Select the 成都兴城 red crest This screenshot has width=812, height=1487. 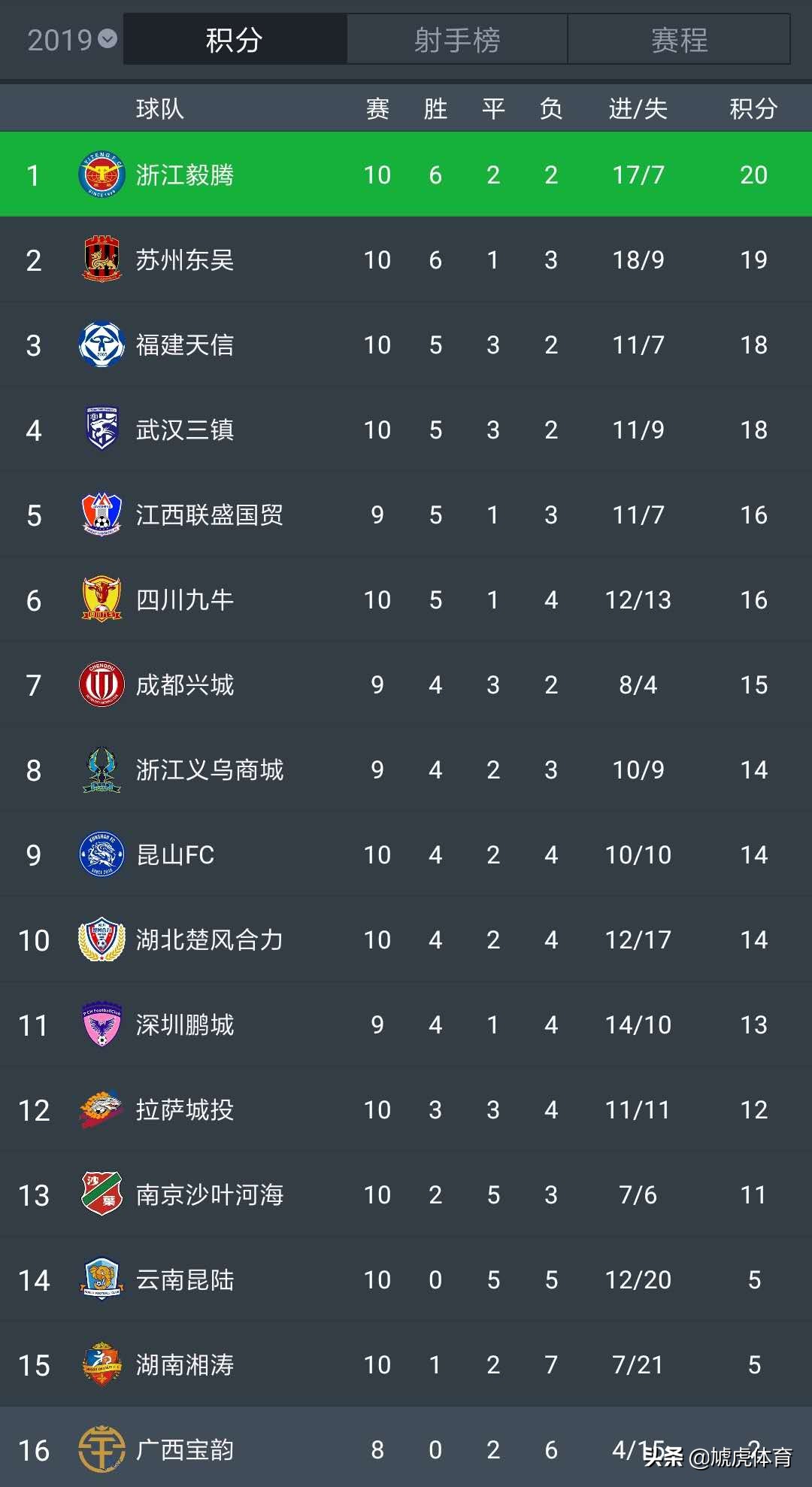(x=101, y=684)
